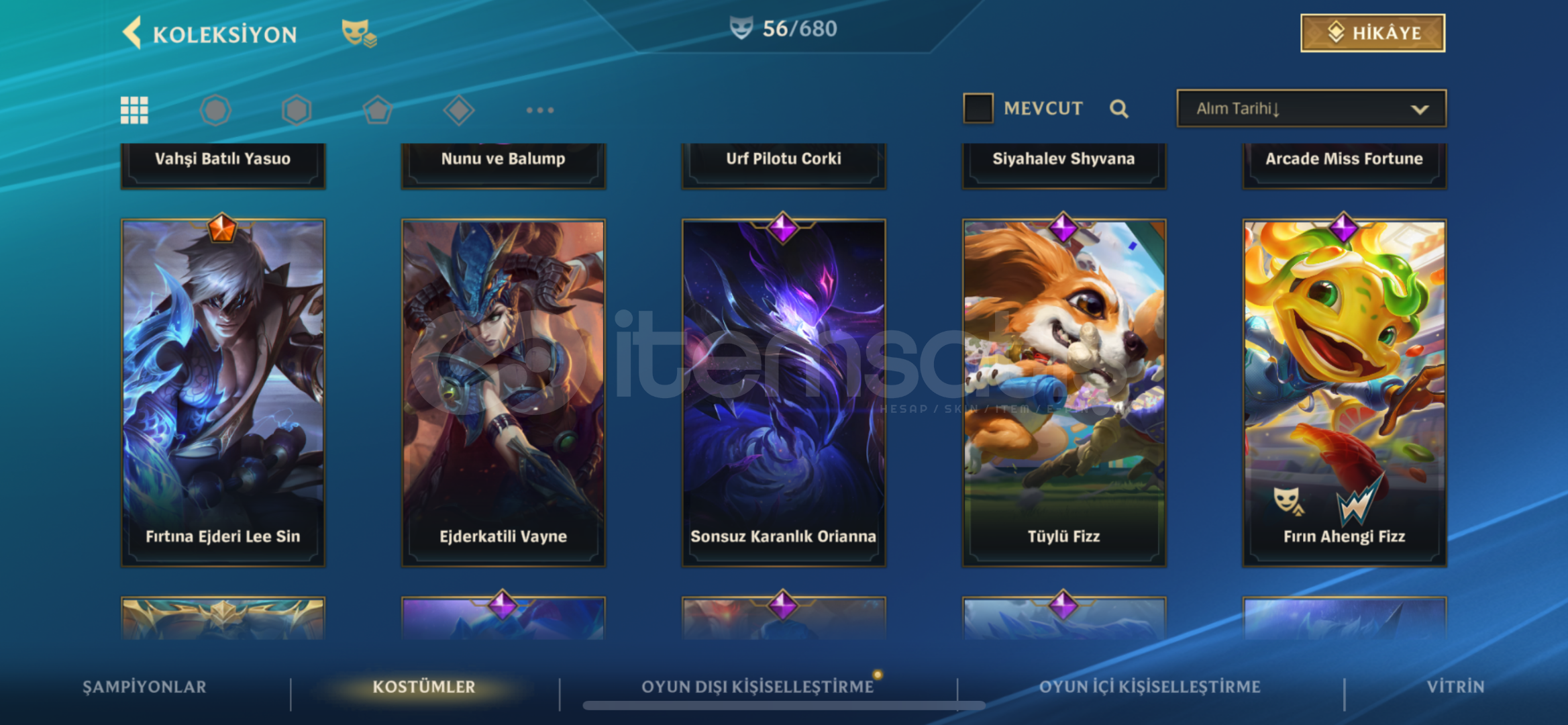The image size is (1568, 725).
Task: Click the horizontal scrollbar at bottom
Action: click(x=784, y=706)
